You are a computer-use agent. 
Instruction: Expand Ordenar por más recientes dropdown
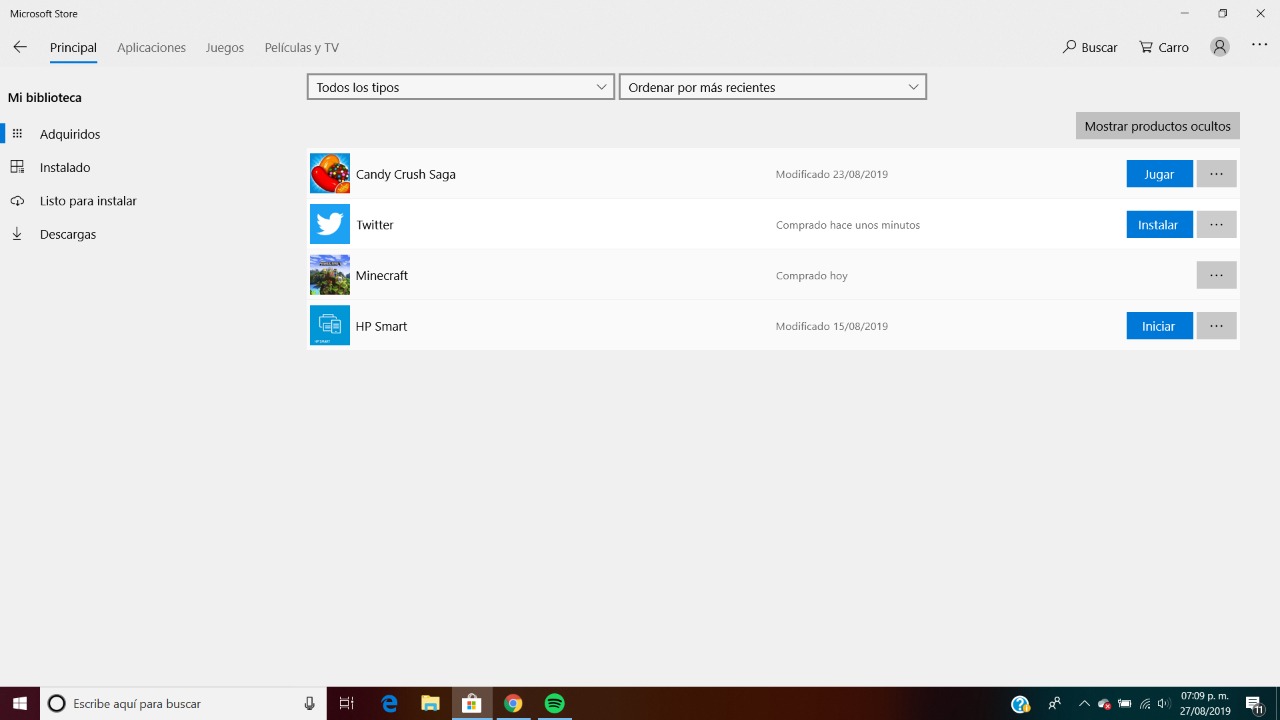[x=773, y=87]
